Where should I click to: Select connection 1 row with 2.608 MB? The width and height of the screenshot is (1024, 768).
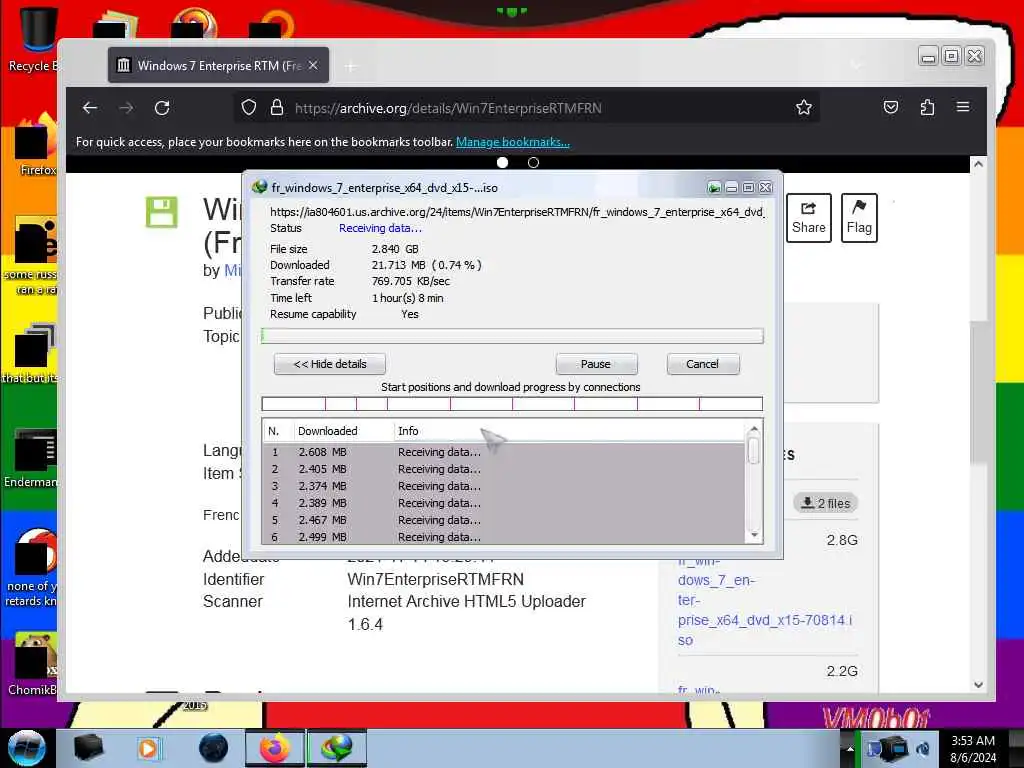click(504, 452)
